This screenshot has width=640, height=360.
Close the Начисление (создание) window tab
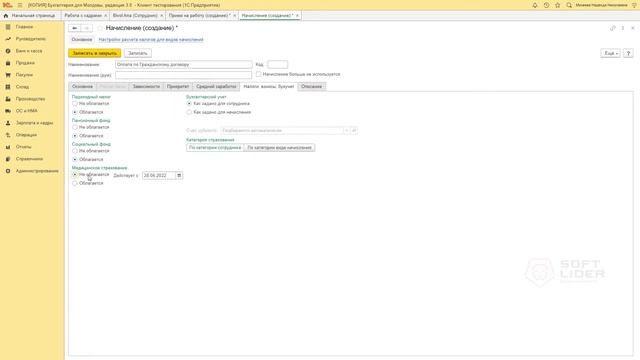coord(297,16)
